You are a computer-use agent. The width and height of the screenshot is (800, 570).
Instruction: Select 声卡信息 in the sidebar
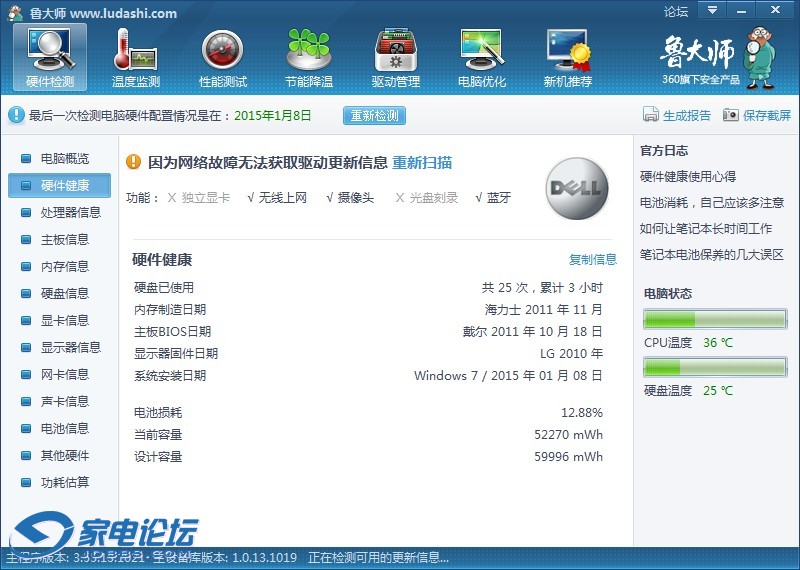point(59,402)
